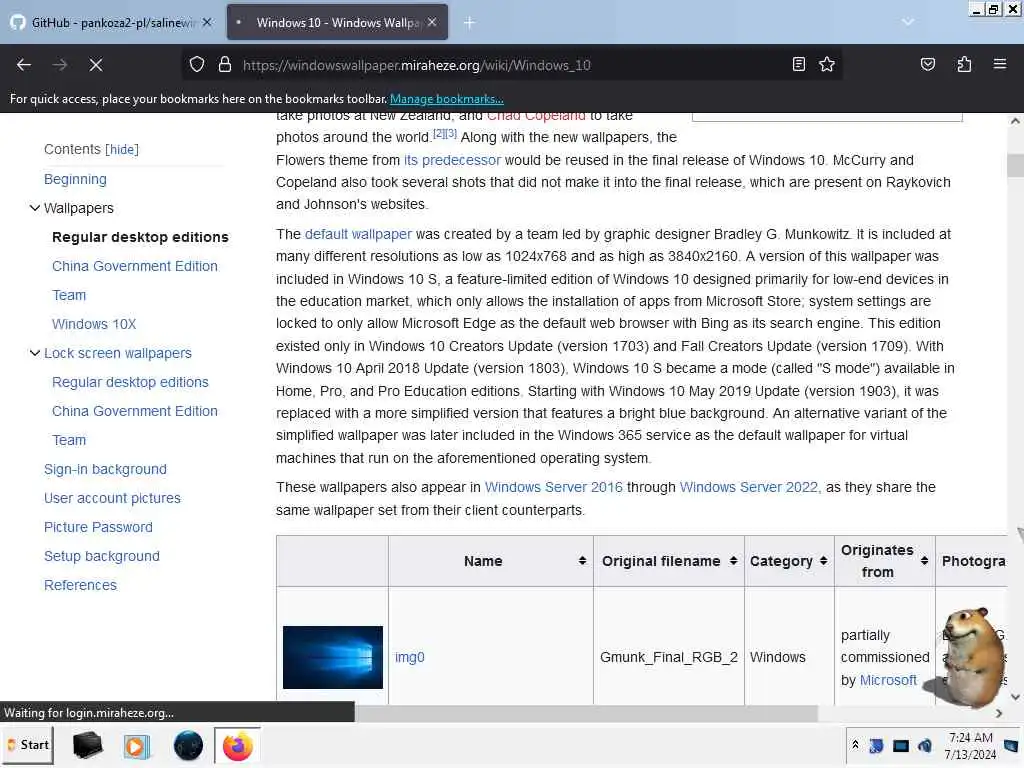The width and height of the screenshot is (1024, 768).
Task: Collapse the Wallpapers section chevron
Action: pos(35,208)
